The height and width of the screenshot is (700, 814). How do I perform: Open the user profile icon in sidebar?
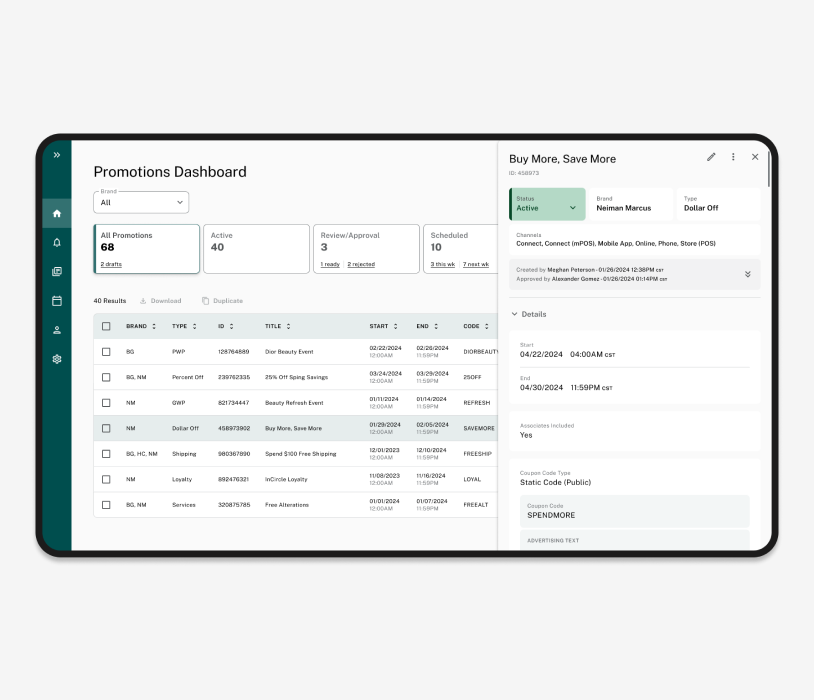[57, 329]
